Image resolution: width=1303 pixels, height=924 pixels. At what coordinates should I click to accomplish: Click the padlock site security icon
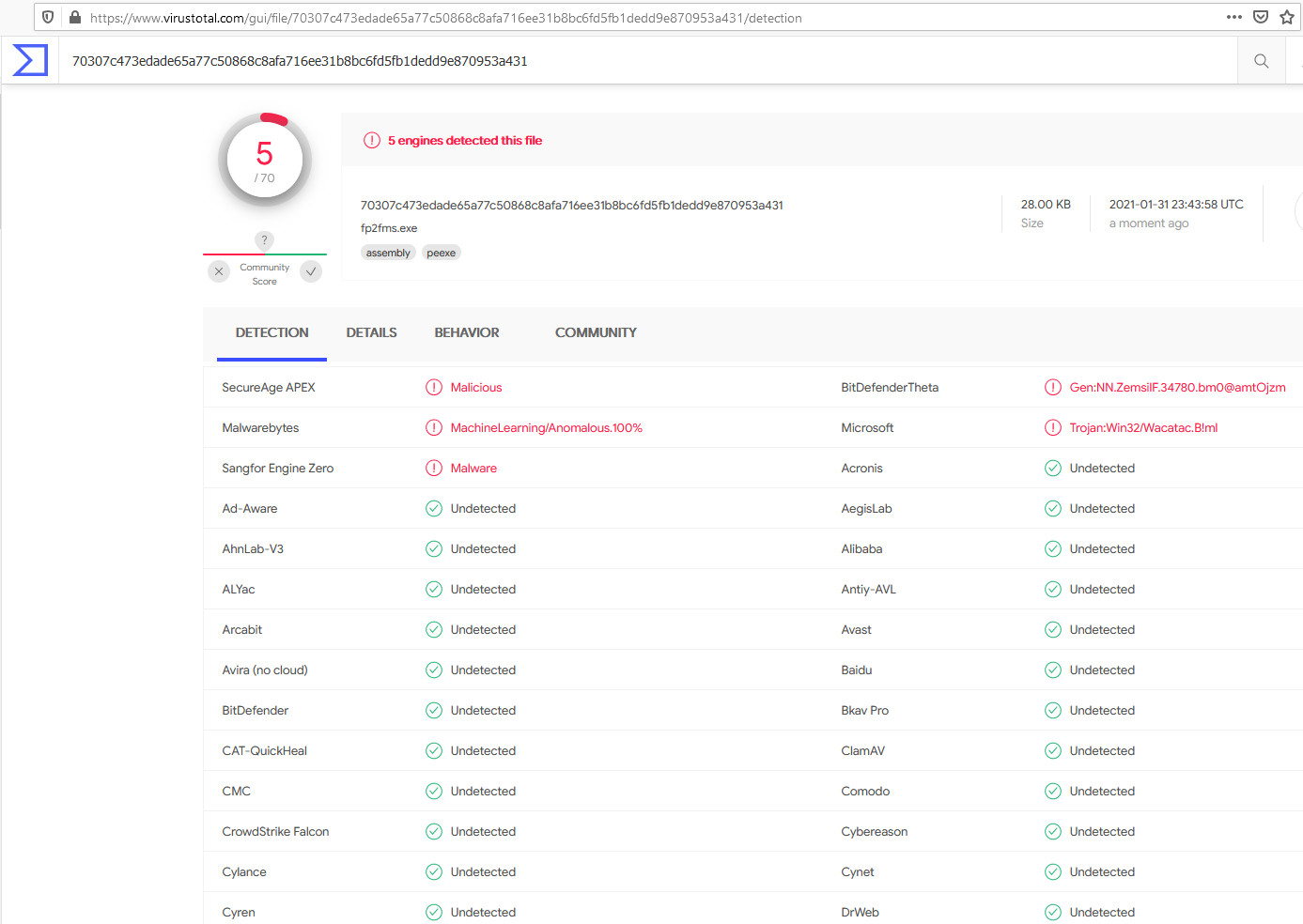[x=75, y=17]
